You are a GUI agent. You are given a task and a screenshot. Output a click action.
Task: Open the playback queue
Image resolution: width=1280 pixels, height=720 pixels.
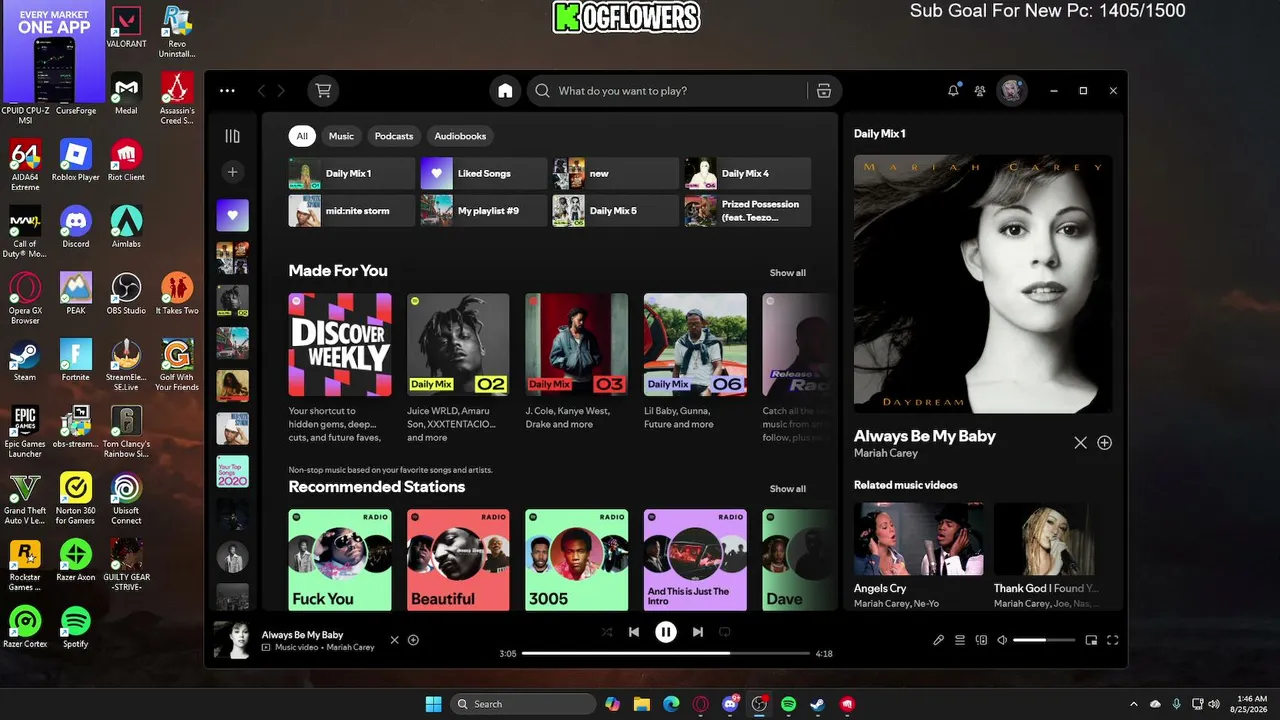pos(960,640)
